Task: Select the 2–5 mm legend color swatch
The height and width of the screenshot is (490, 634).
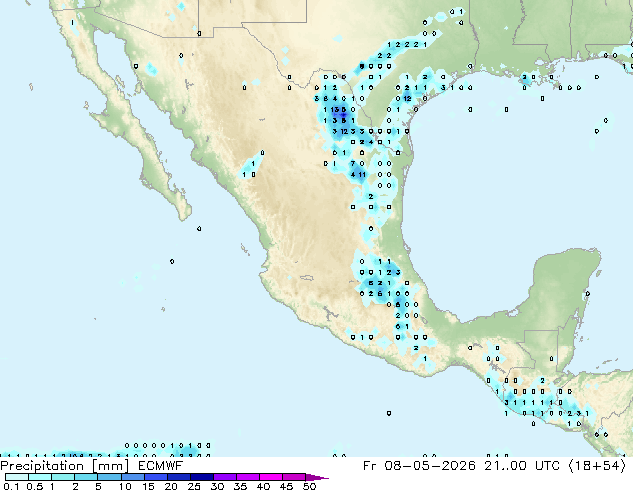Action: (x=86, y=477)
